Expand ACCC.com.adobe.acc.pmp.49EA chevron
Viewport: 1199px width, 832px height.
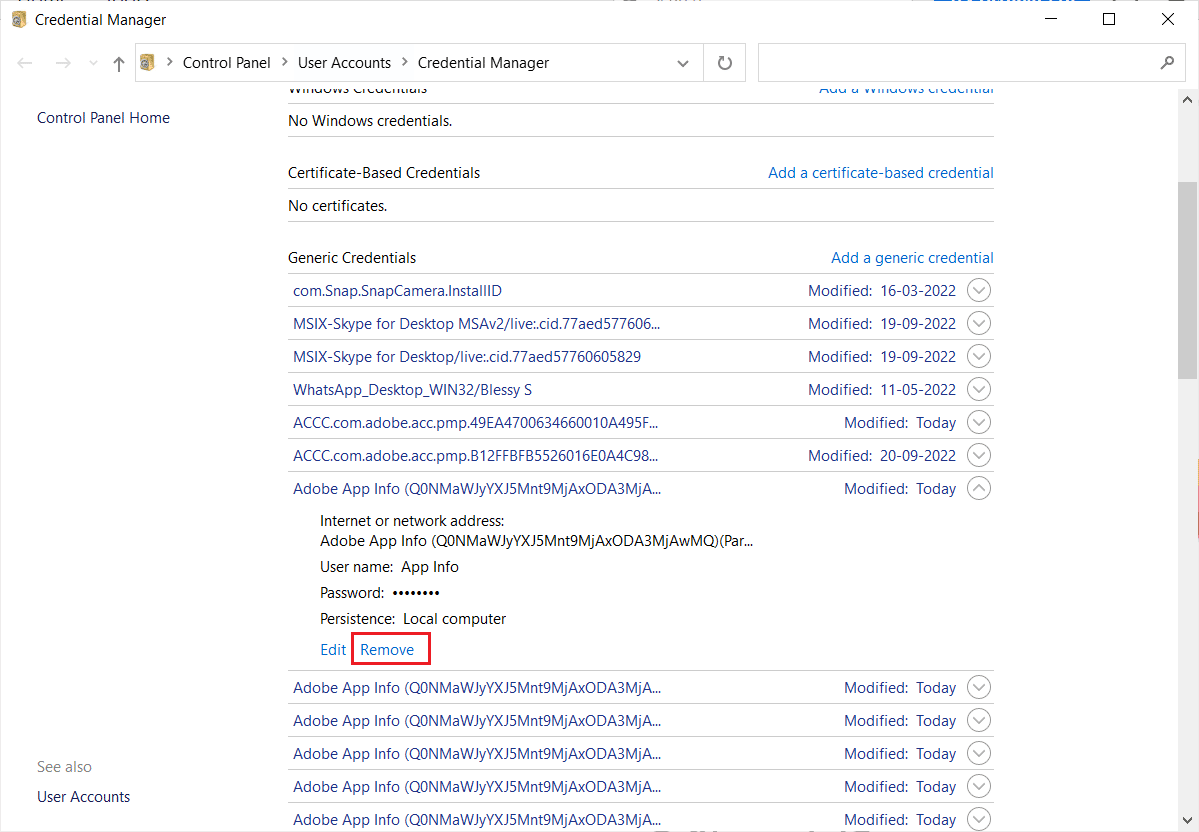click(979, 422)
